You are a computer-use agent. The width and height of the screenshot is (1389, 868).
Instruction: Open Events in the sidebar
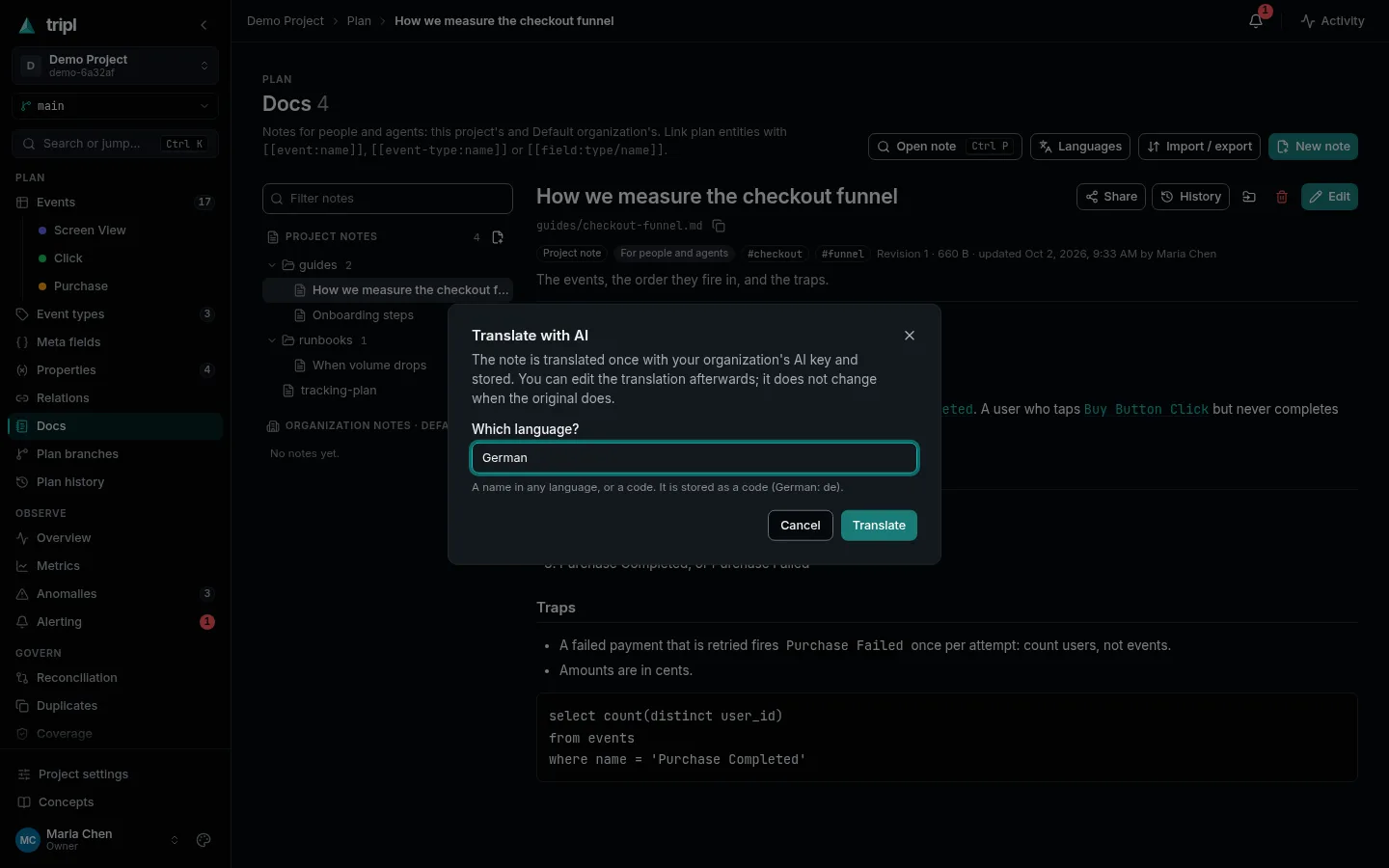coord(116,203)
